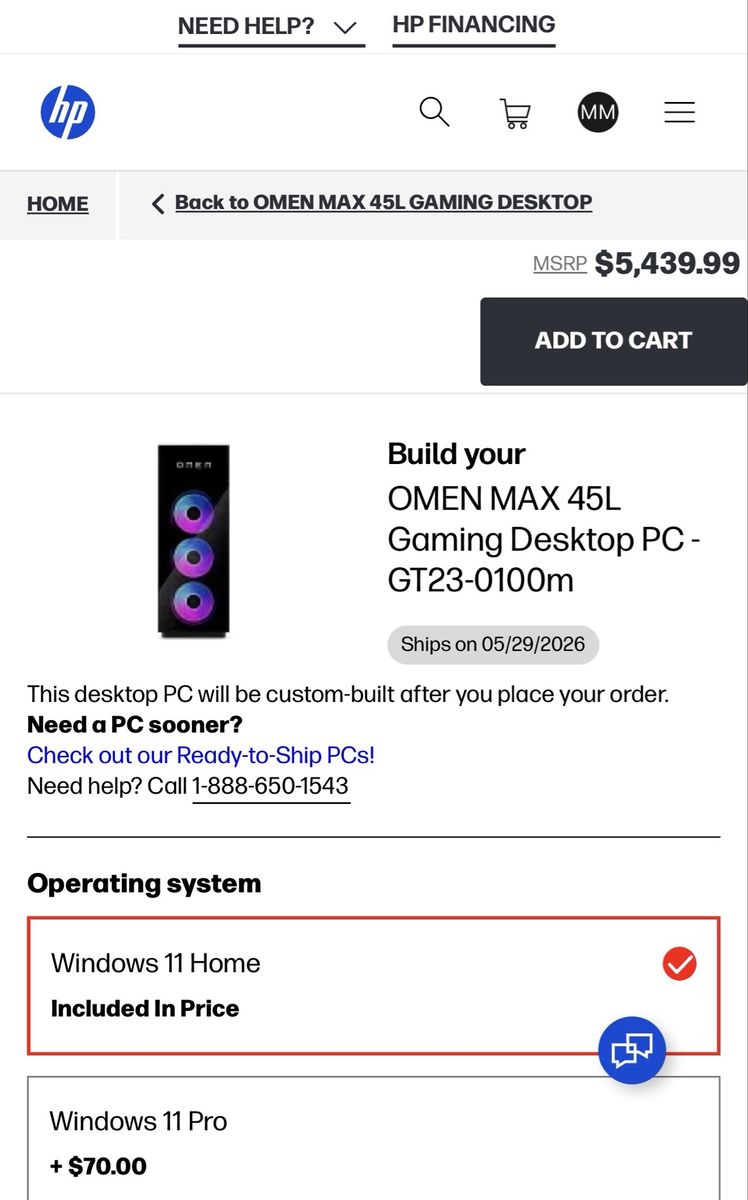View the shopping cart icon
This screenshot has width=748, height=1200.
(515, 112)
